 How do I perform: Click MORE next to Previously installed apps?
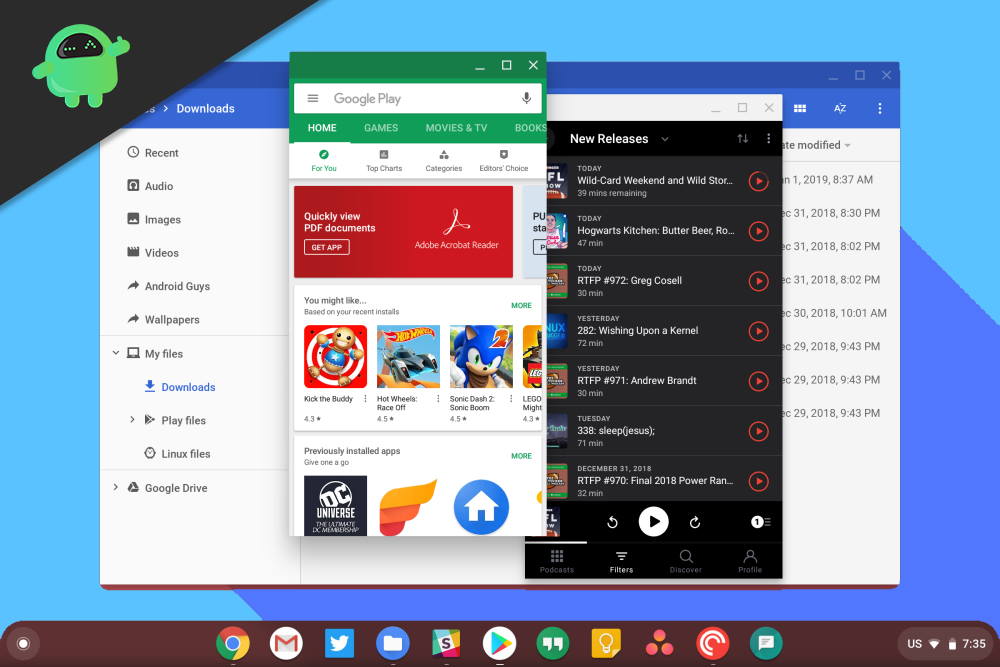[521, 456]
